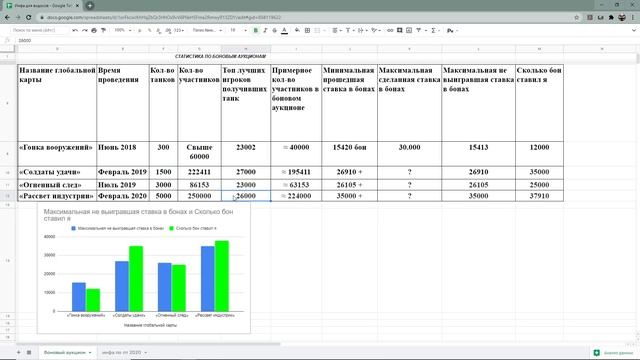Select the cell 222411
The image size is (640, 360).
(x=199, y=172)
